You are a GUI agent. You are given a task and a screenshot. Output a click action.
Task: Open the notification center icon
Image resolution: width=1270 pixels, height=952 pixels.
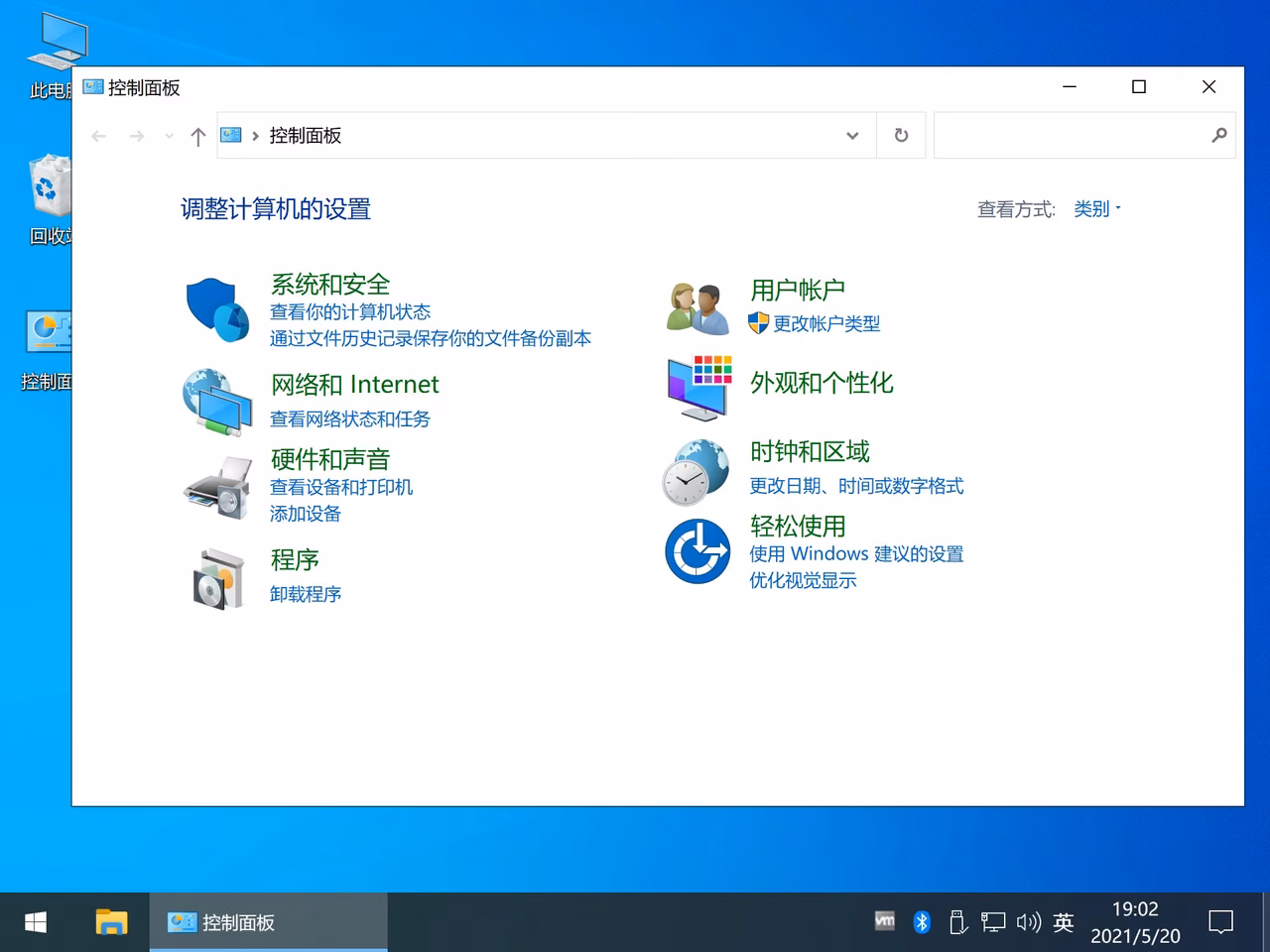pyautogui.click(x=1220, y=922)
